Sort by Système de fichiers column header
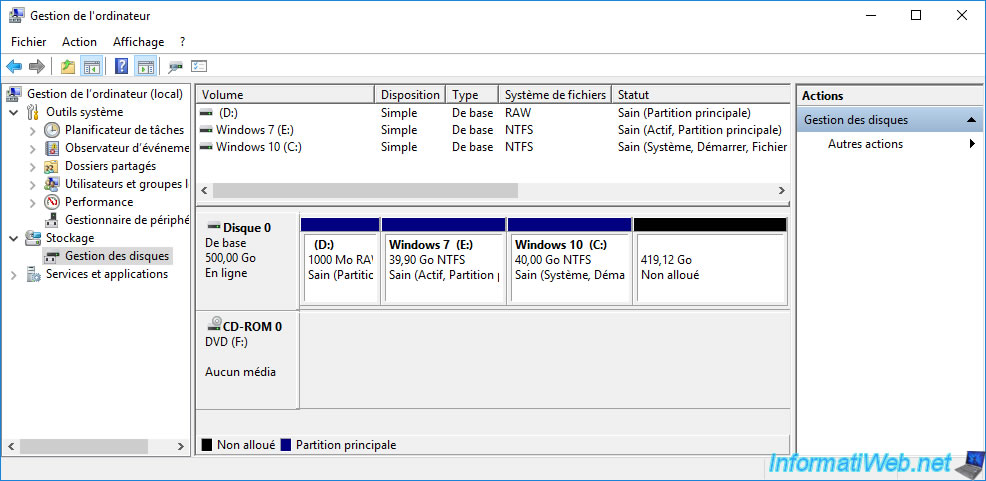 click(555, 95)
